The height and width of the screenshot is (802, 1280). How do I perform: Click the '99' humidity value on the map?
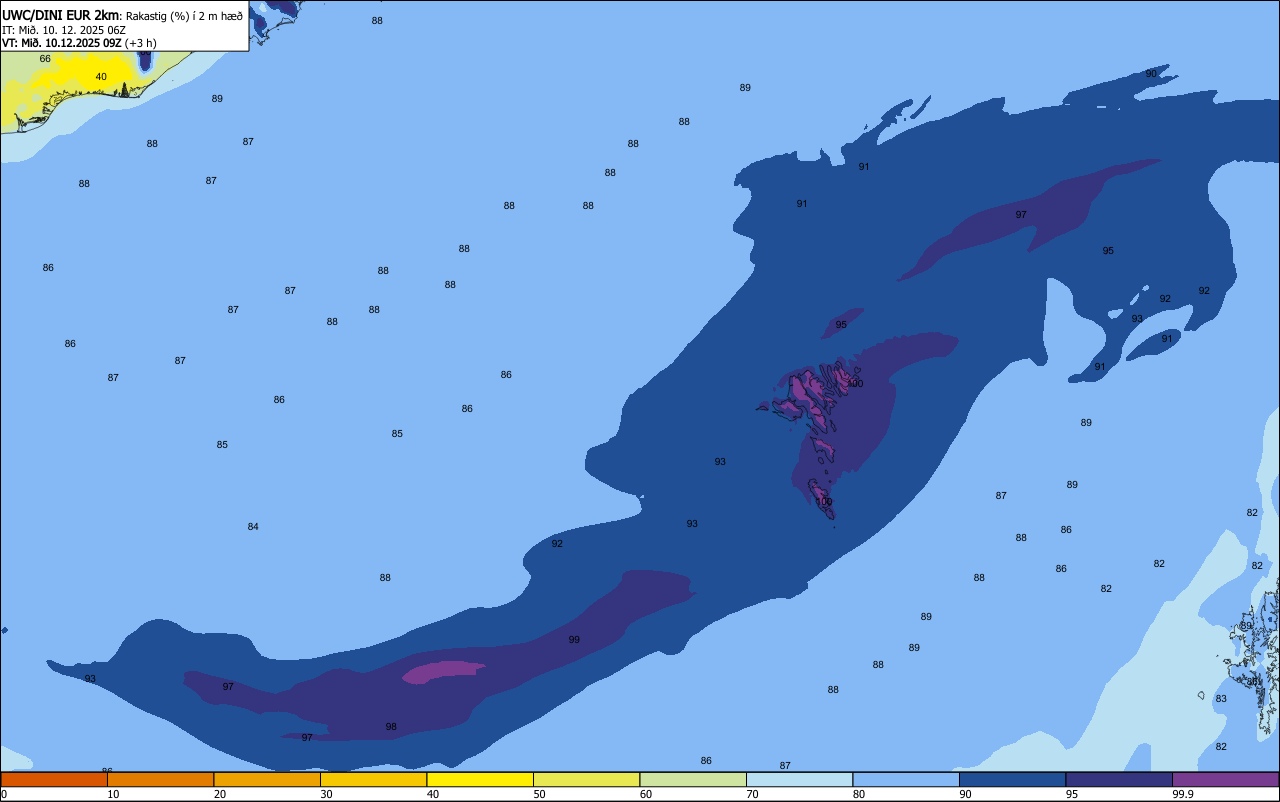[x=574, y=640]
